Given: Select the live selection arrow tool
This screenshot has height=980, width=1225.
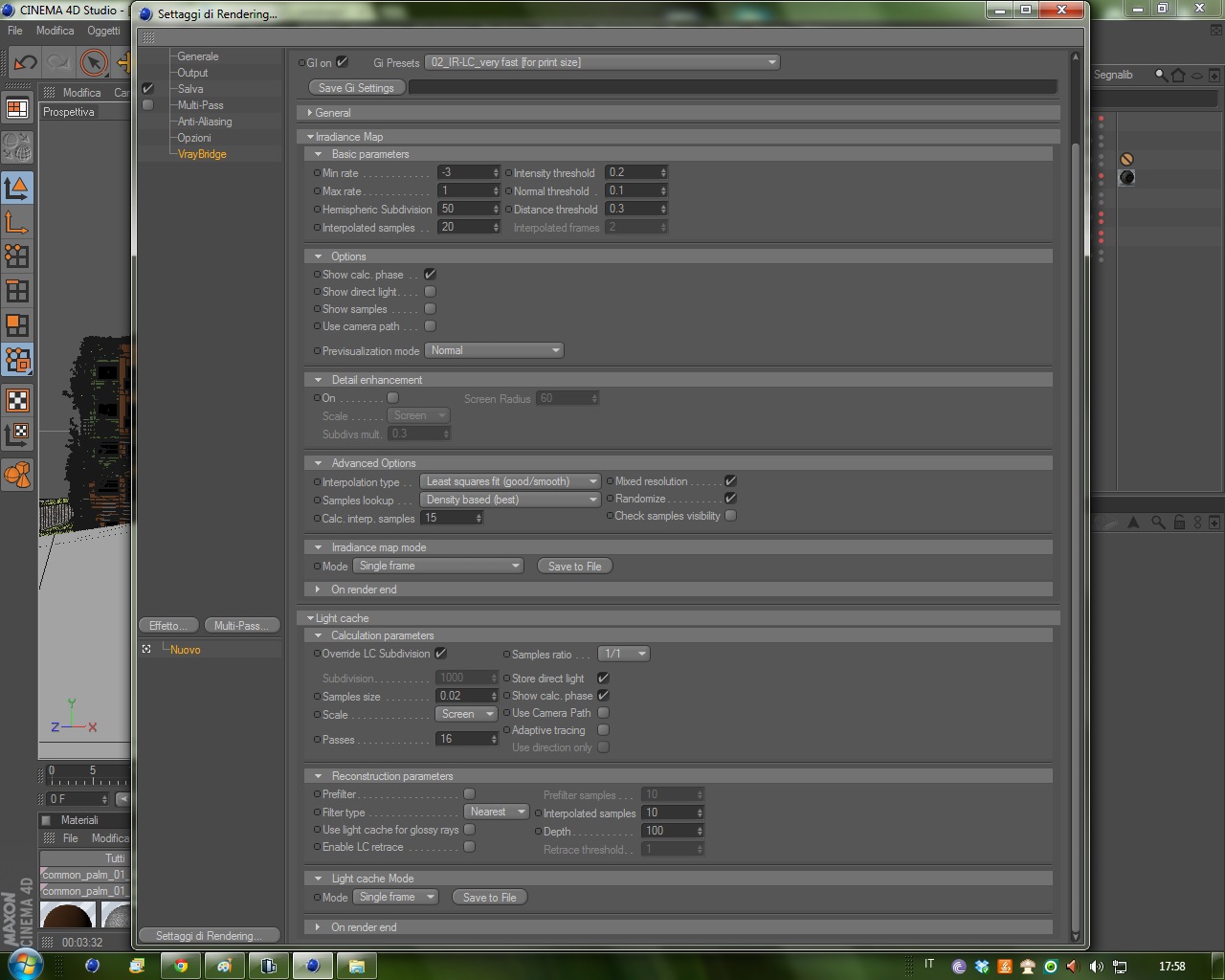Looking at the screenshot, I should [x=93, y=63].
